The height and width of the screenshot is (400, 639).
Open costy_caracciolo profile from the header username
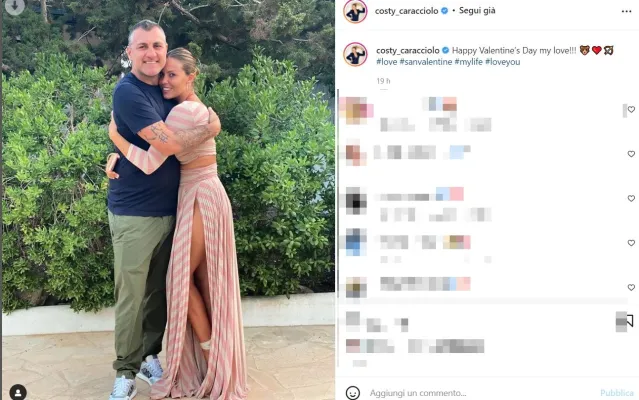click(x=406, y=11)
